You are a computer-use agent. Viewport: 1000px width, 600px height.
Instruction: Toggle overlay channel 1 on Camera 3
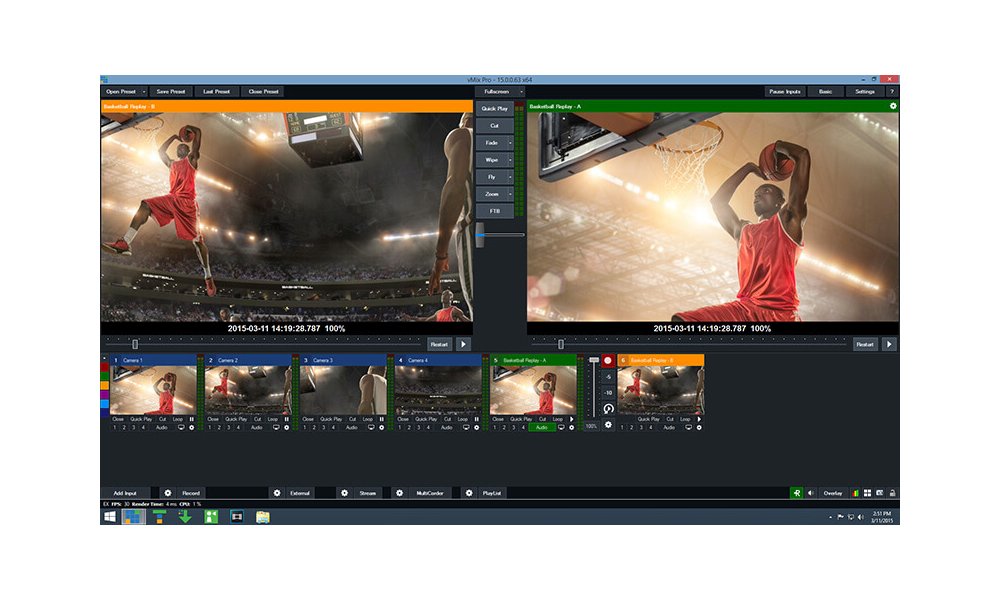point(305,427)
